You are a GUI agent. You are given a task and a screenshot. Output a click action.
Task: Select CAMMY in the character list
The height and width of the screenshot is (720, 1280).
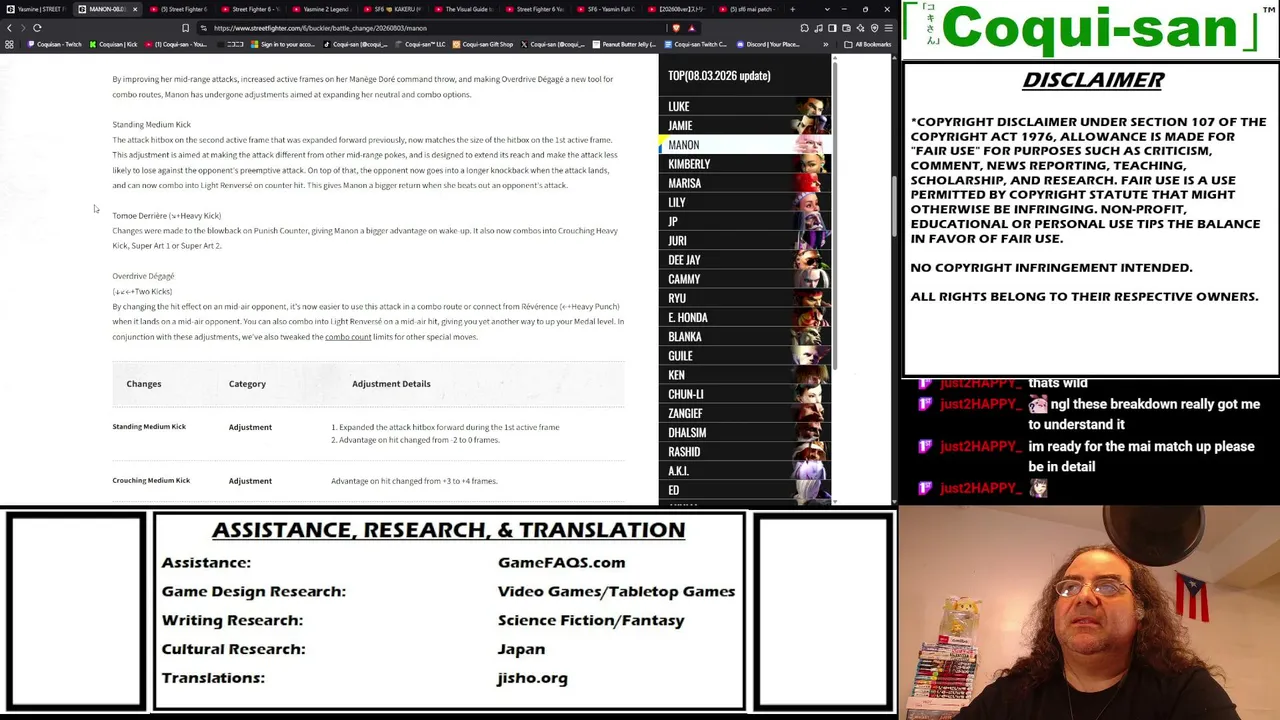(745, 279)
